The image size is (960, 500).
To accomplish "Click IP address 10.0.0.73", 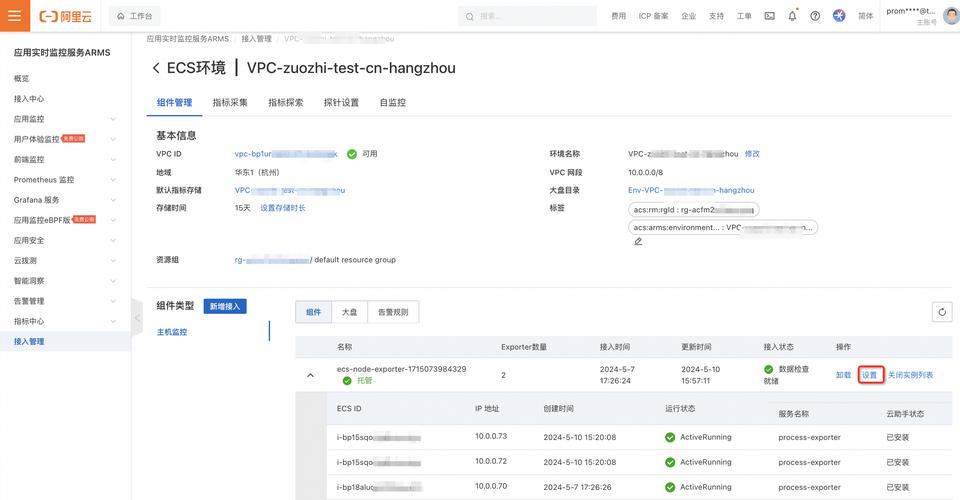I will pyautogui.click(x=491, y=436).
